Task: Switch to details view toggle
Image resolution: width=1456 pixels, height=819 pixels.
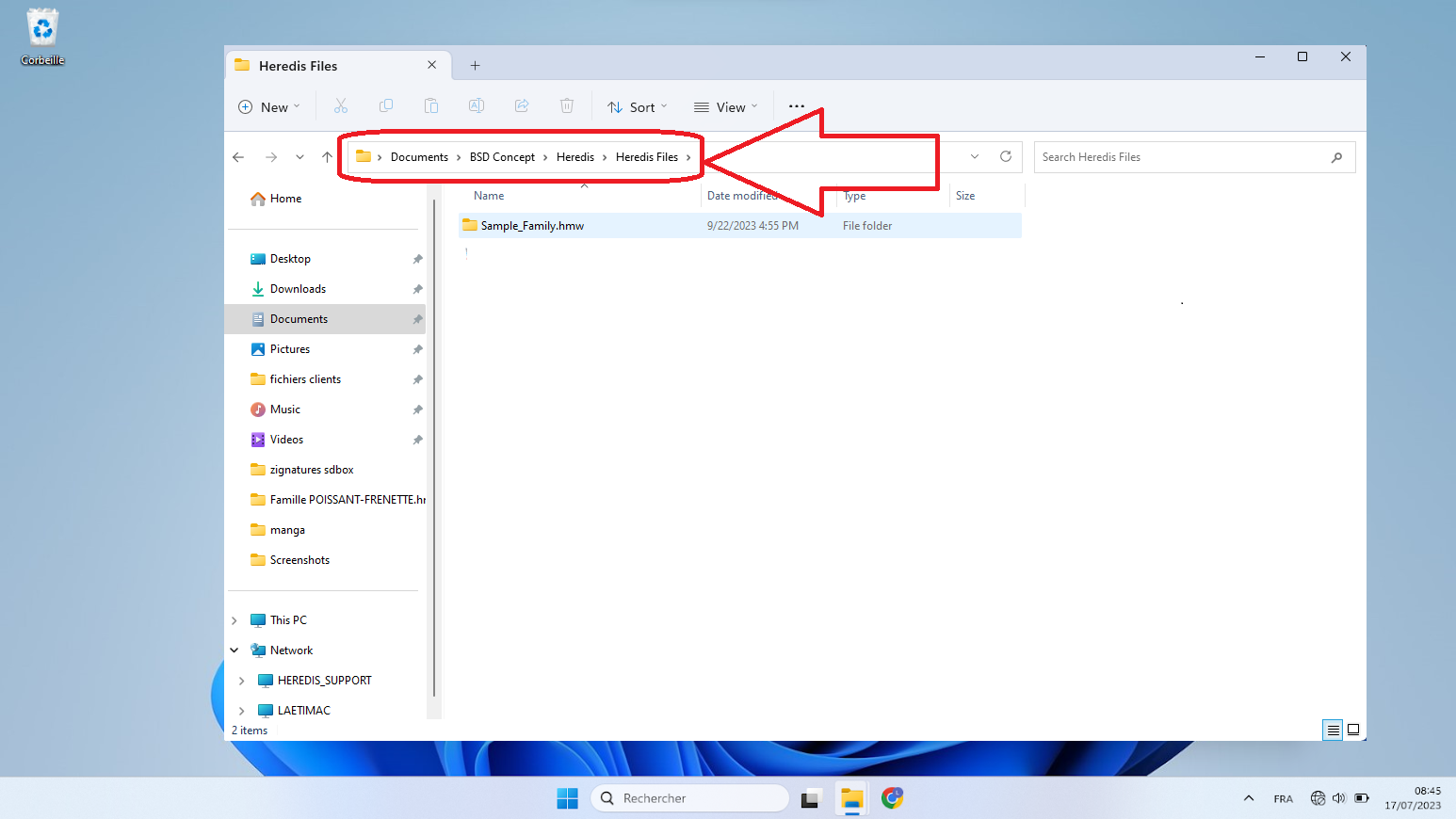Action: (1333, 730)
